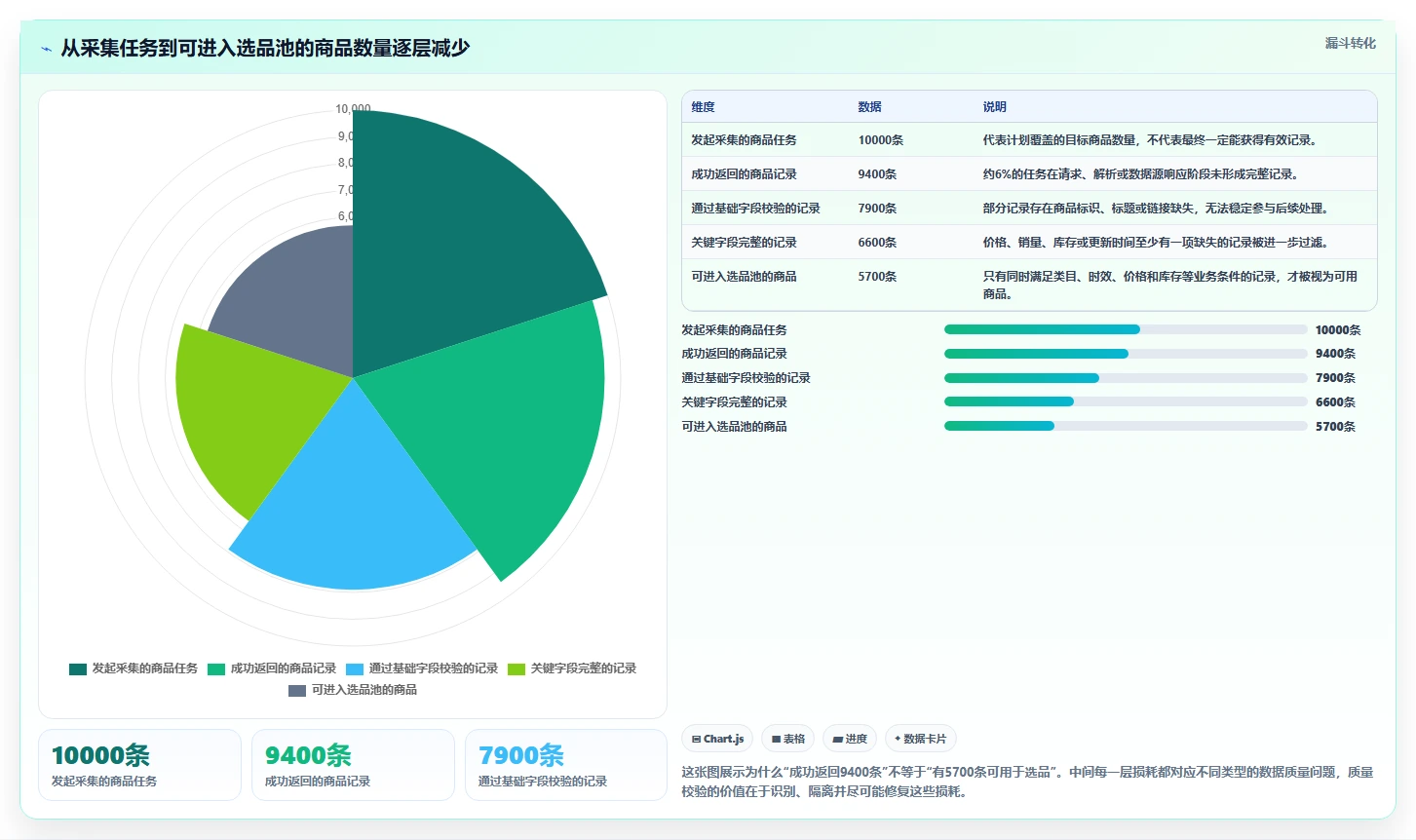
Task: Click the 数据卡片 tag chip
Action: point(920,739)
